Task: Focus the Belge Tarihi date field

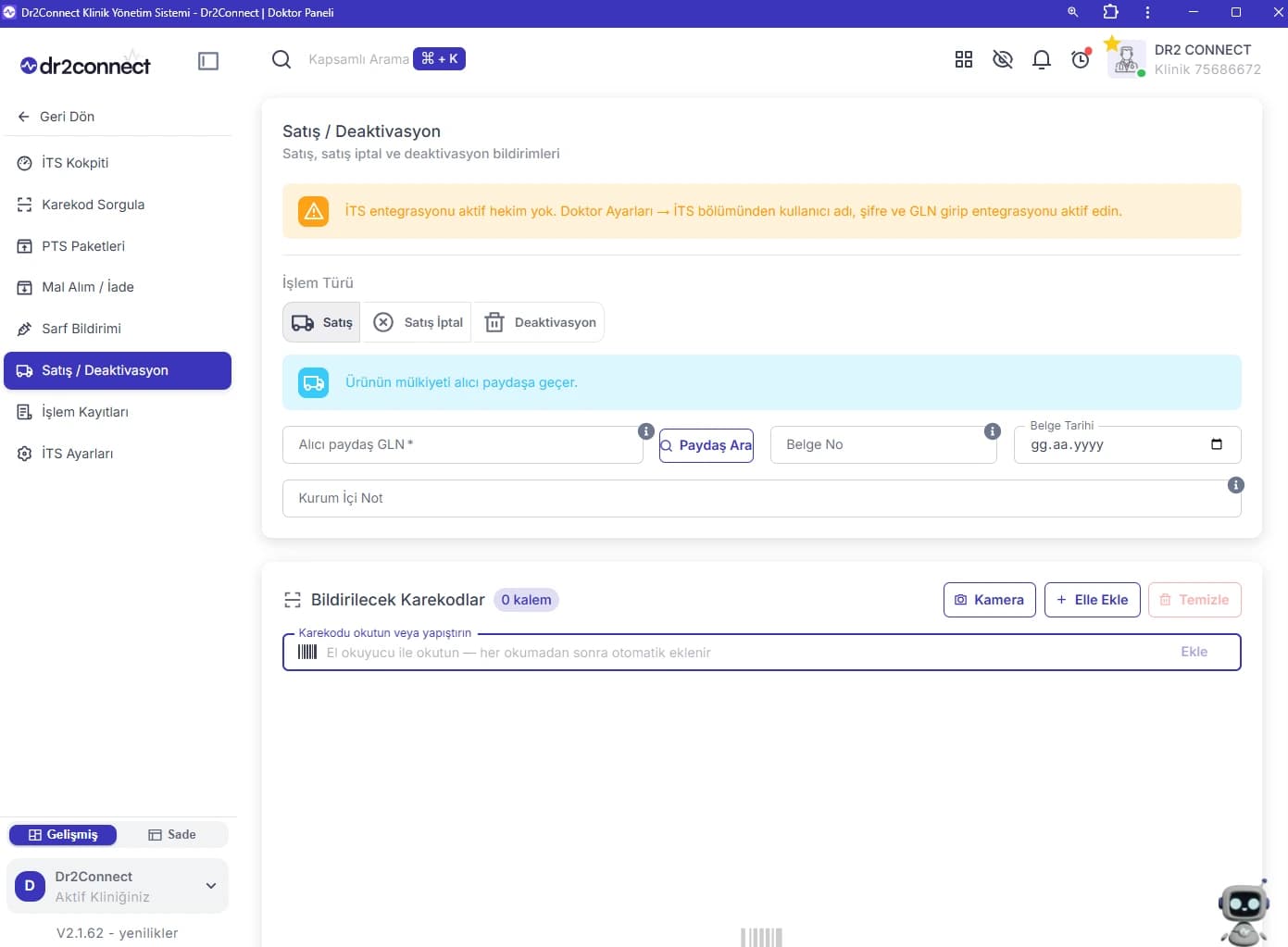Action: (x=1128, y=444)
